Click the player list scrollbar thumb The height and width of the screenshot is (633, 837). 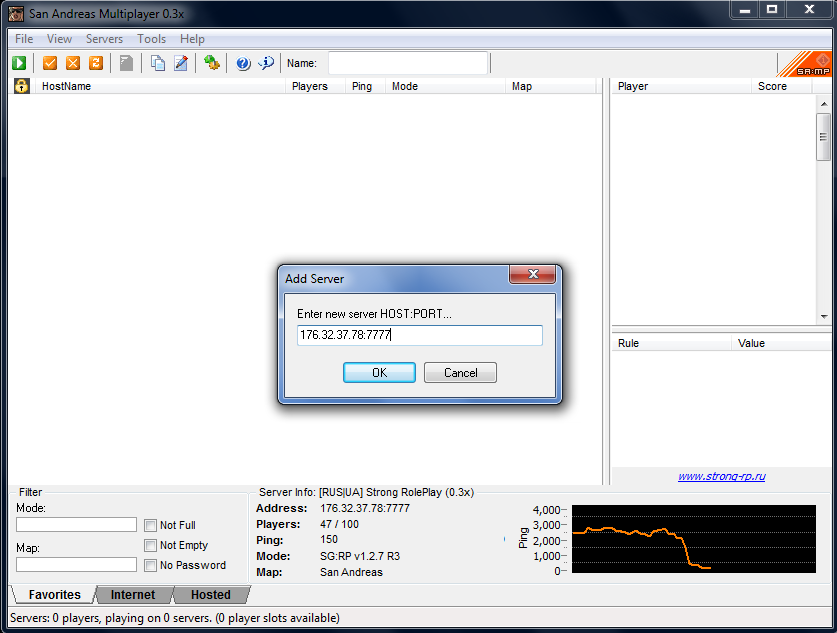pyautogui.click(x=824, y=137)
